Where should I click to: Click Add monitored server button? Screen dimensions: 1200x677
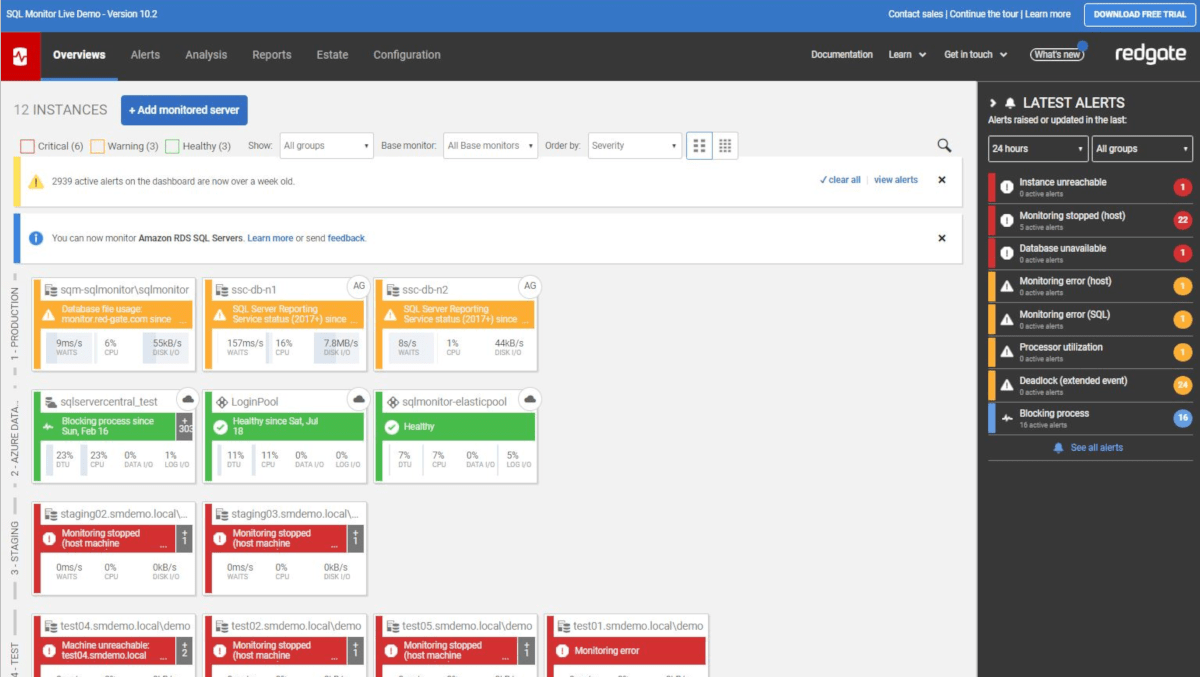coord(184,110)
